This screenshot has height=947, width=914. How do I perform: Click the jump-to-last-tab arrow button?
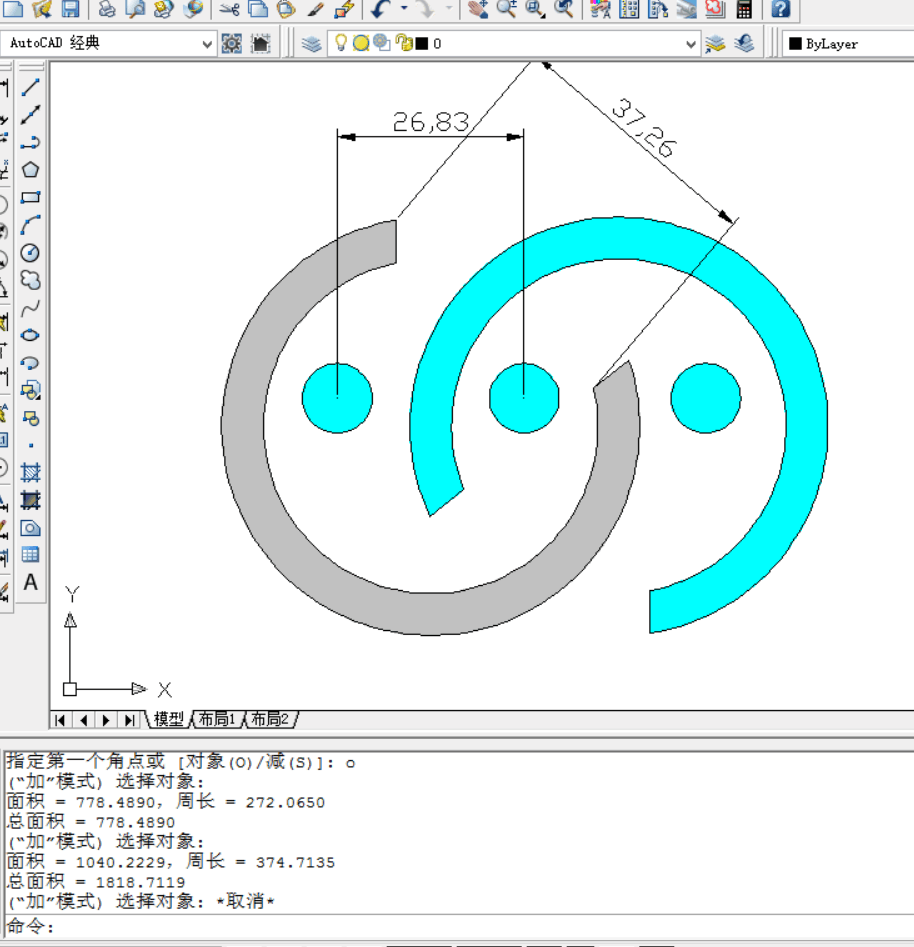[128, 720]
